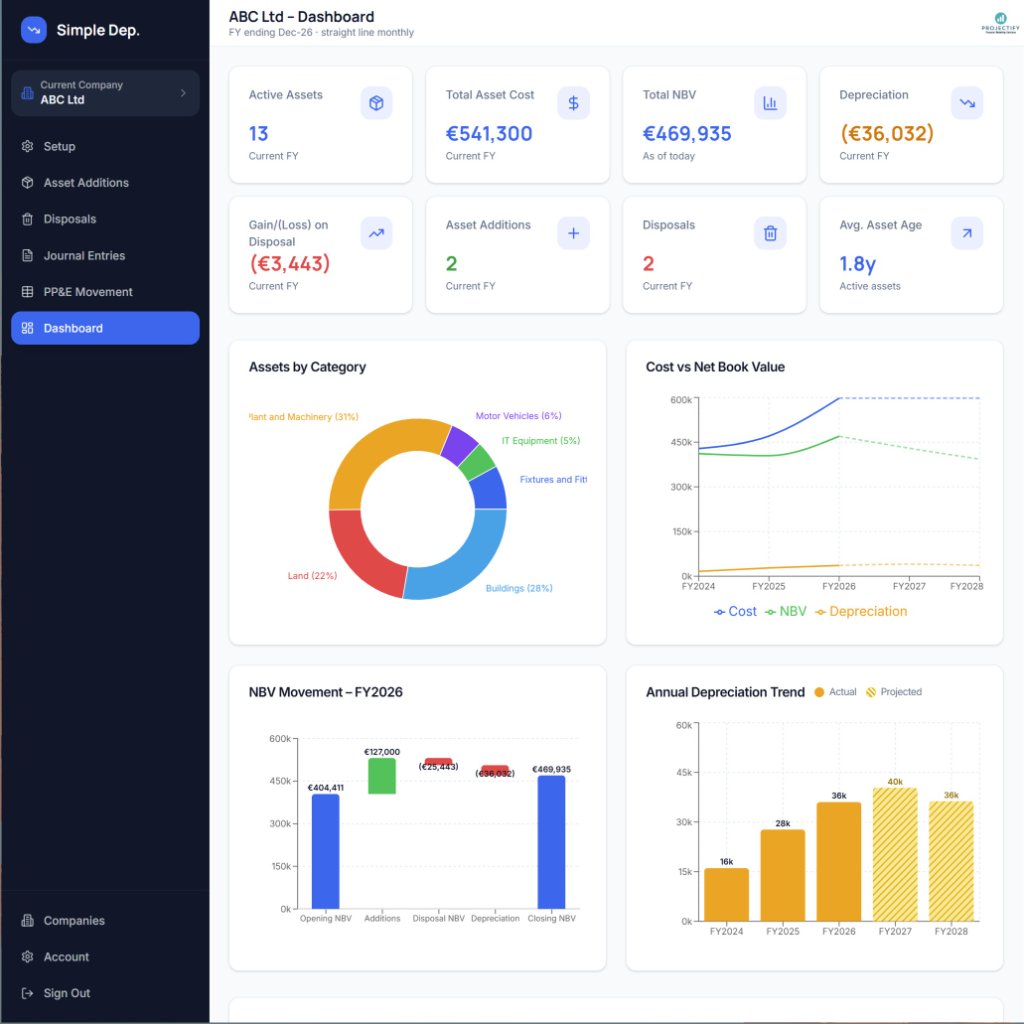Click the green IT Equipment donut slice
Image resolution: width=1024 pixels, height=1024 pixels.
point(477,462)
